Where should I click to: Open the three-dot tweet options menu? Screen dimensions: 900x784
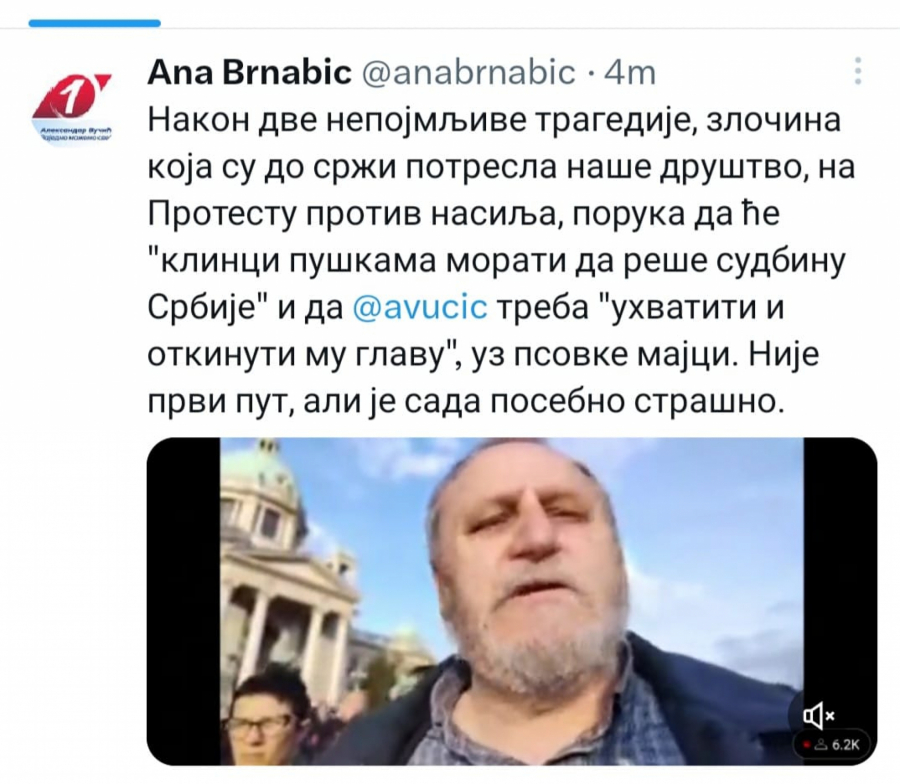[x=858, y=71]
